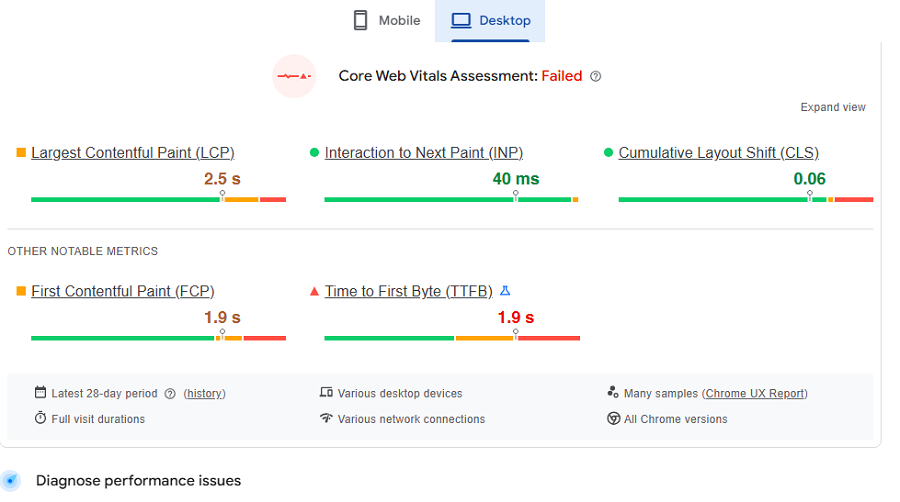Screen dimensions: 900x502
Task: Open help icon next to Failed
Action: (596, 76)
